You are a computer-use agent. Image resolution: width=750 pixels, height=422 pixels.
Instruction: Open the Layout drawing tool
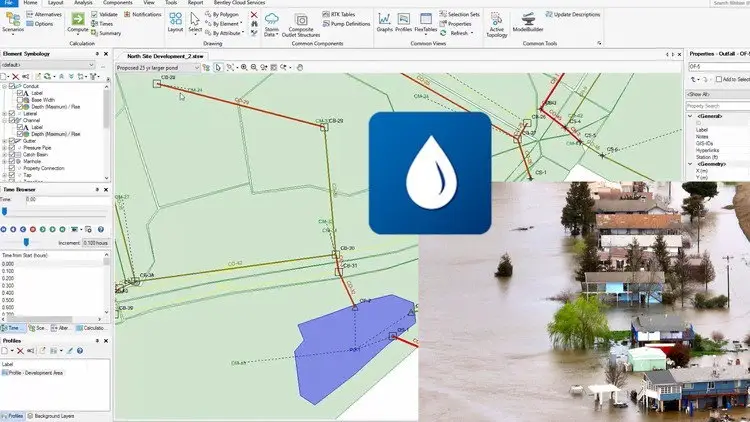tap(175, 22)
